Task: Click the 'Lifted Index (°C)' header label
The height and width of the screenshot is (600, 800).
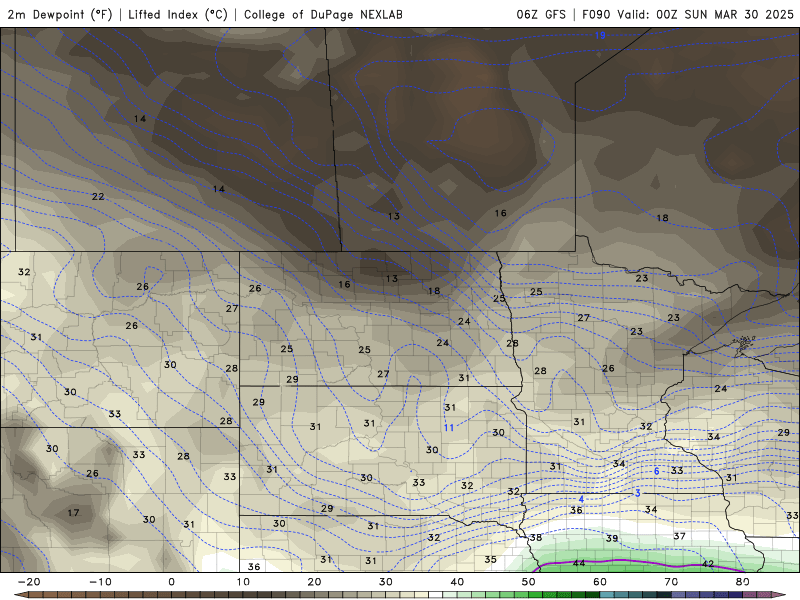Action: (x=178, y=14)
